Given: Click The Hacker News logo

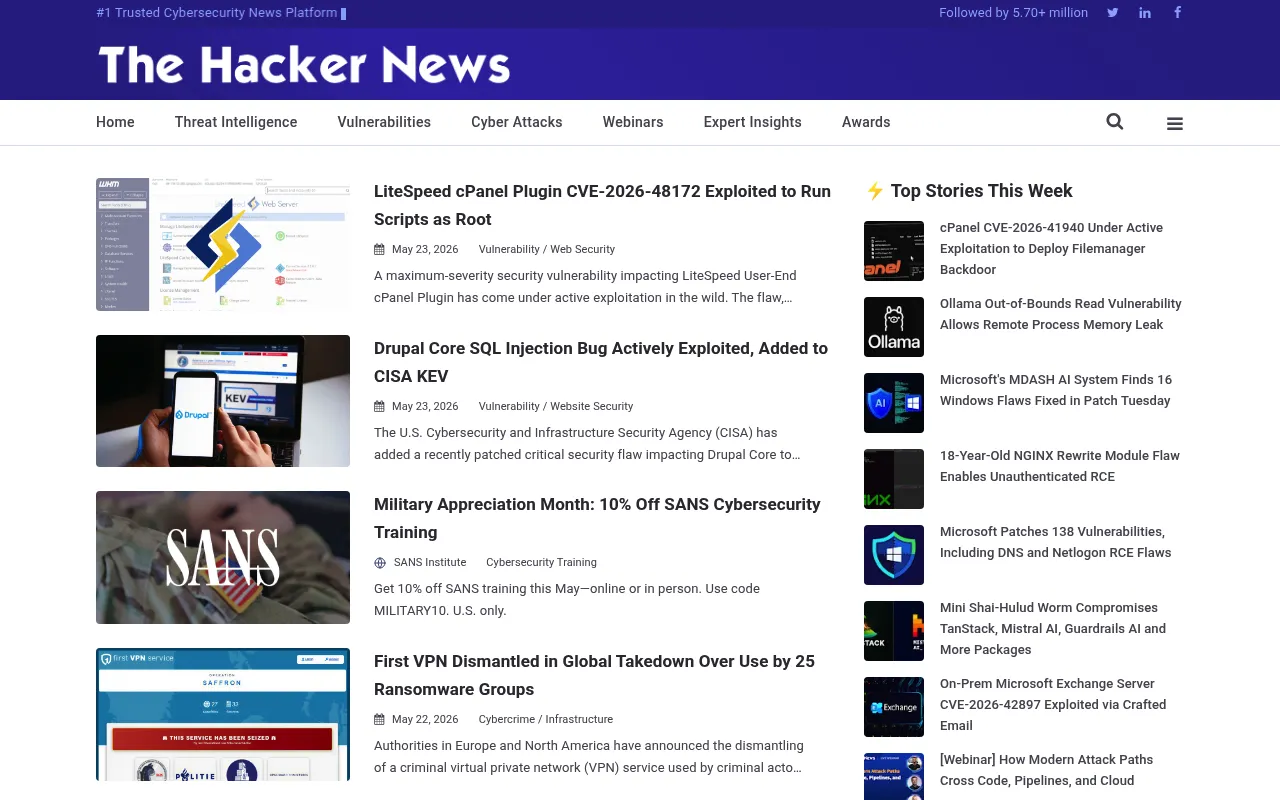Looking at the screenshot, I should 304,65.
